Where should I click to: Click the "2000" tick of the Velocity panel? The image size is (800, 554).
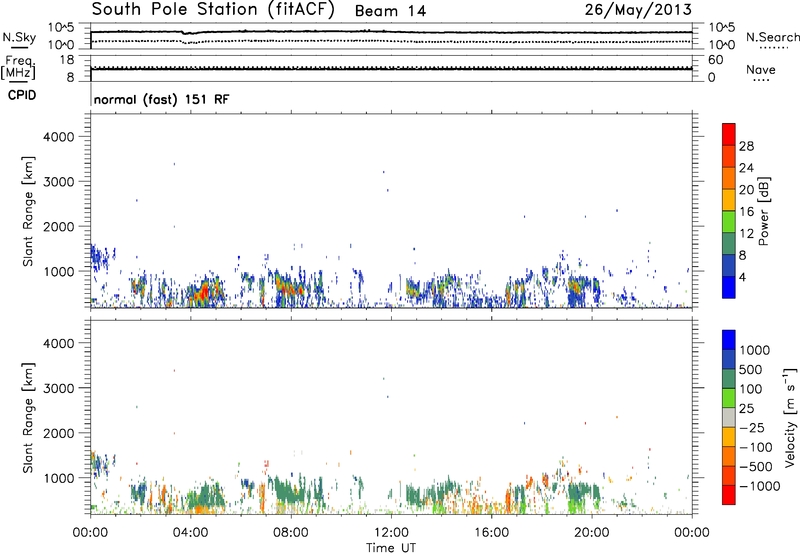pyautogui.click(x=58, y=433)
